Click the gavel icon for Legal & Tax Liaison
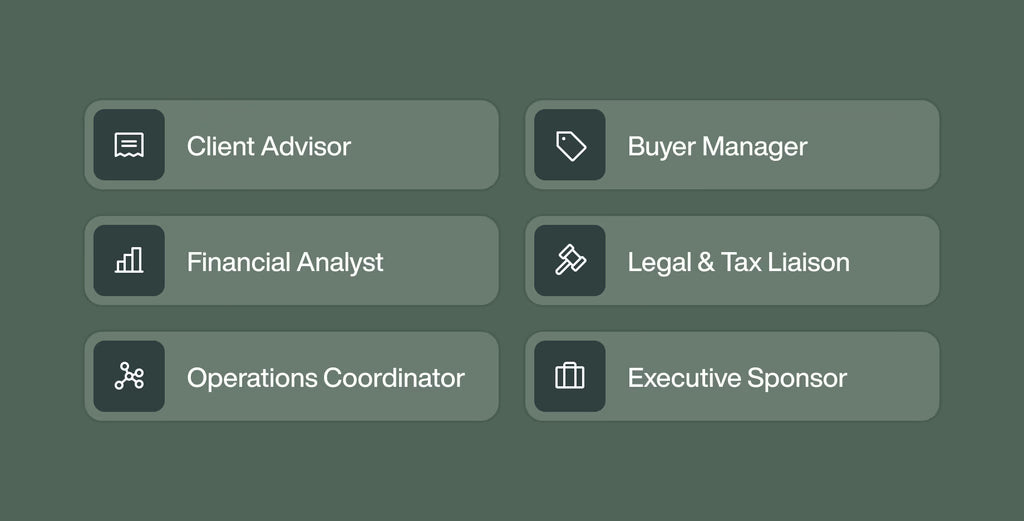This screenshot has width=1024, height=521. (x=570, y=260)
